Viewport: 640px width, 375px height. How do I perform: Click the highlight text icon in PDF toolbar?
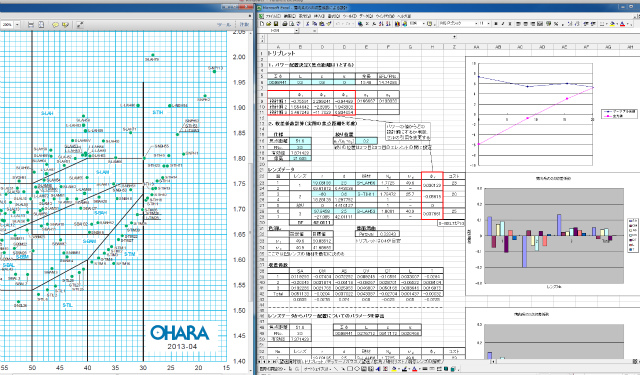[x=65, y=24]
